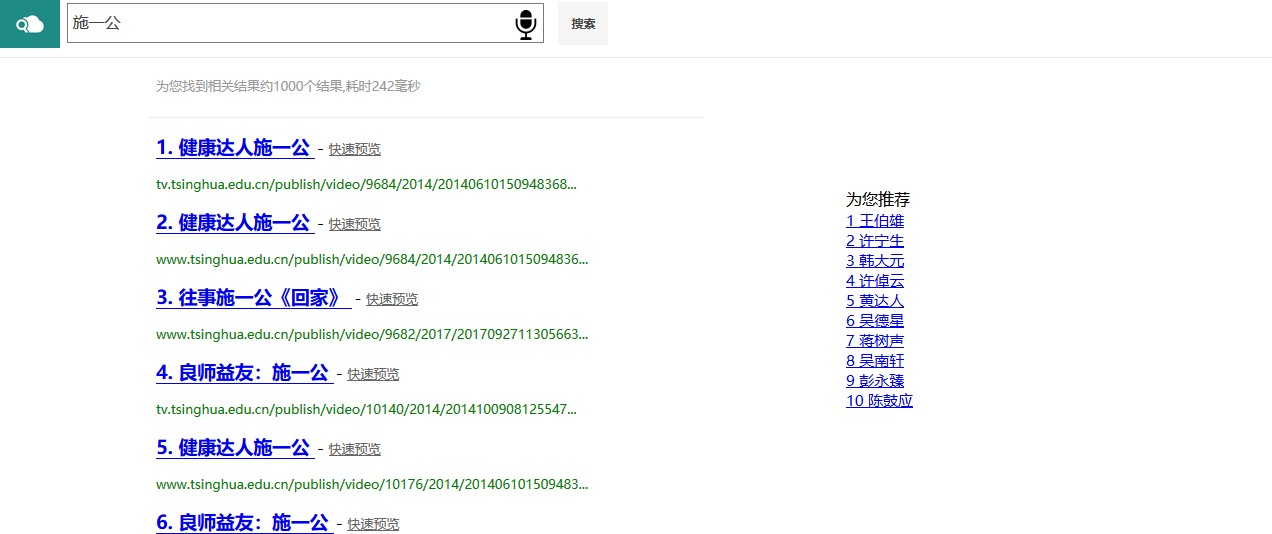Open 快速预览 for result 6

click(x=373, y=524)
